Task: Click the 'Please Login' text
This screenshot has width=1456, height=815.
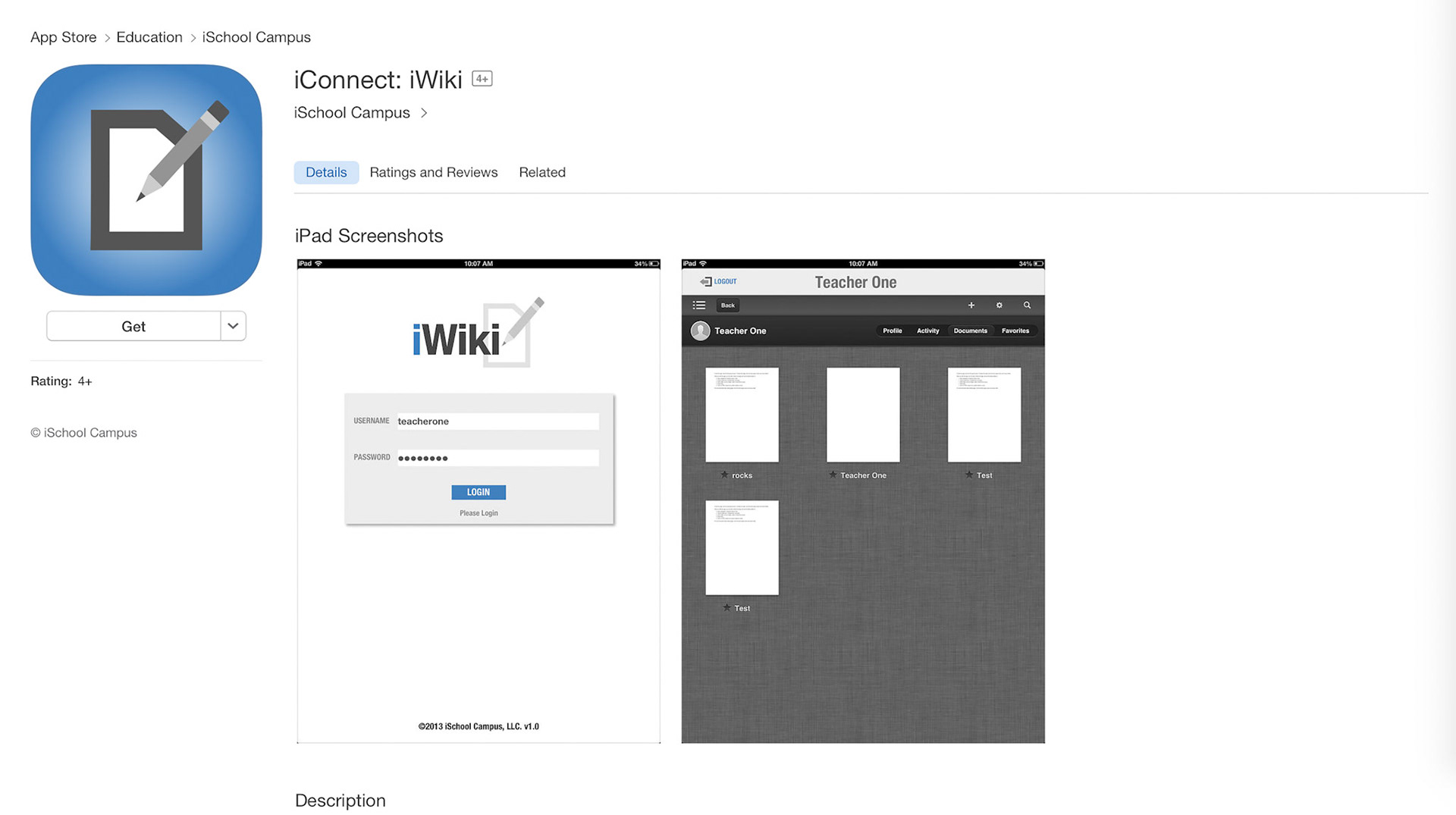Action: (x=479, y=513)
